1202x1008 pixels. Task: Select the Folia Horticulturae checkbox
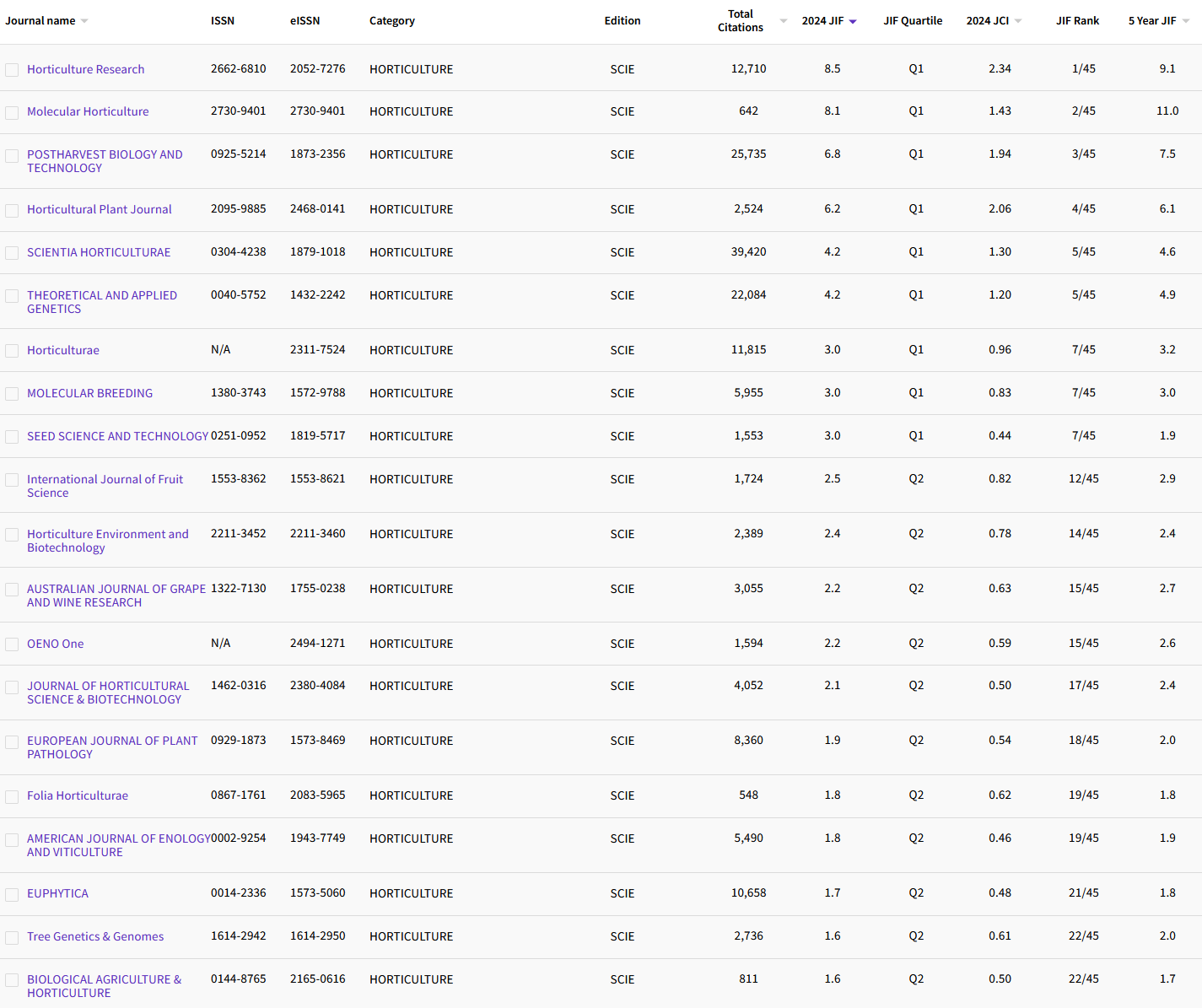click(12, 797)
